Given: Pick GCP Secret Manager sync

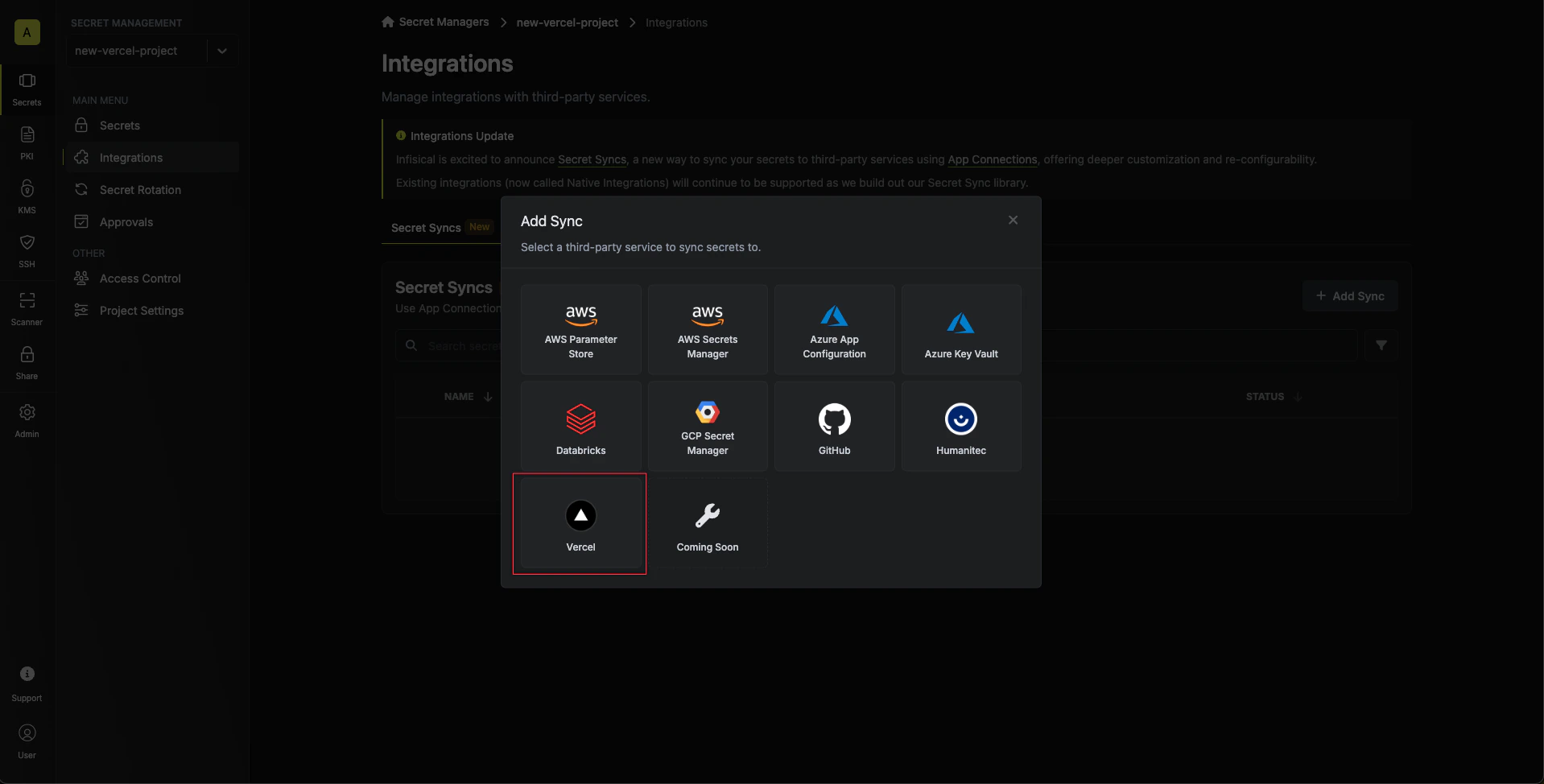Looking at the screenshot, I should tap(708, 427).
